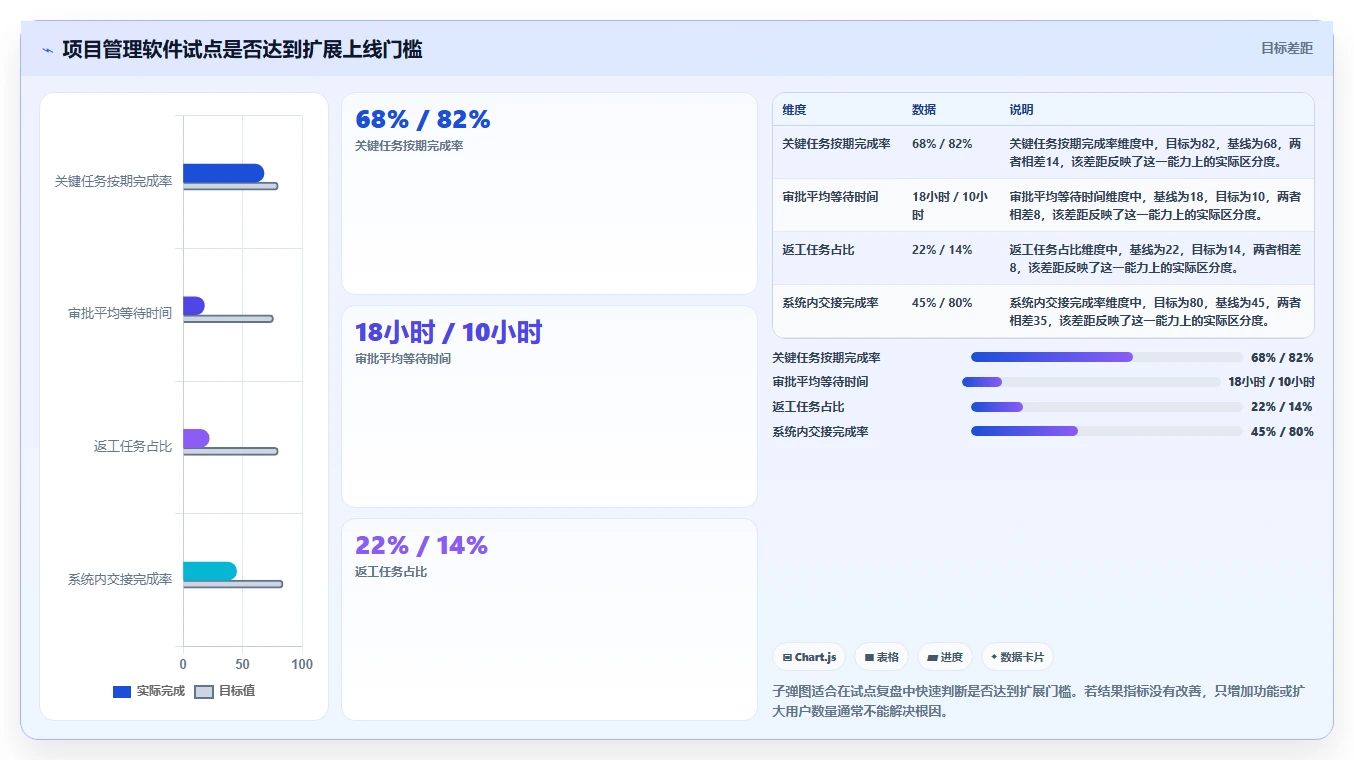
Task: Click the grey 目标值 bar for 关键任务按期完成率
Action: [x=230, y=186]
